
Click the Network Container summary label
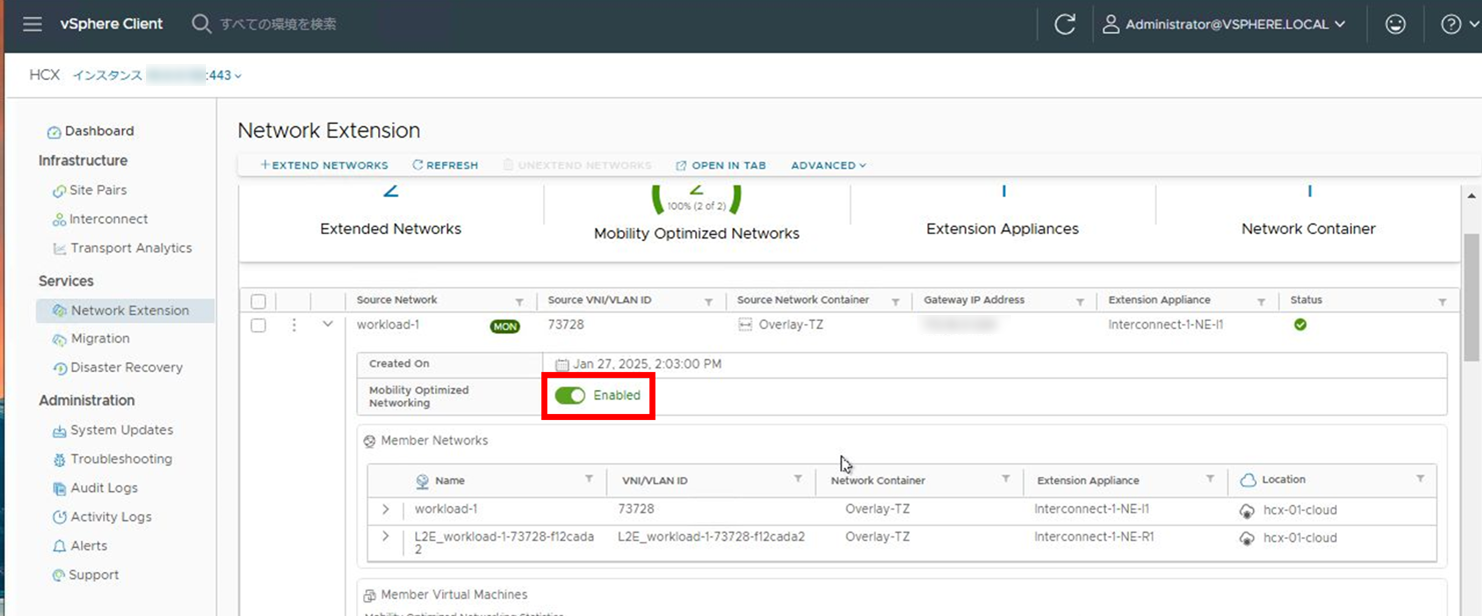pyautogui.click(x=1308, y=229)
